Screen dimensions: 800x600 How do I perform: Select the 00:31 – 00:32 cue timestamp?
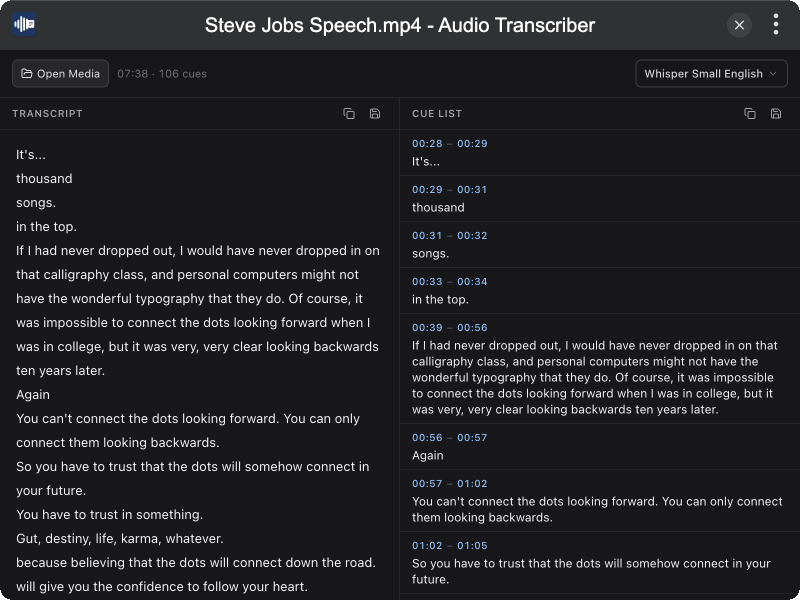[x=449, y=235]
